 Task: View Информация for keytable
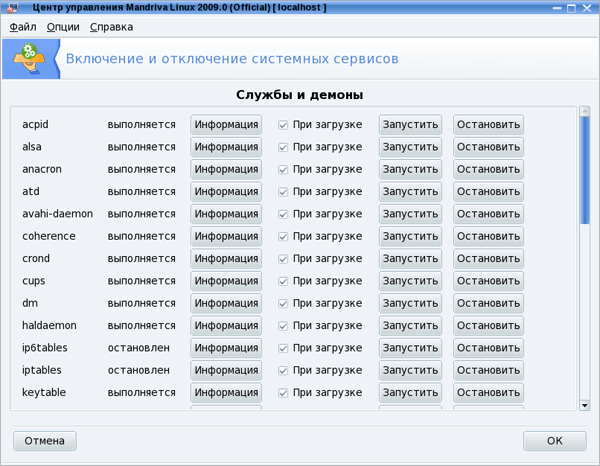[226, 393]
